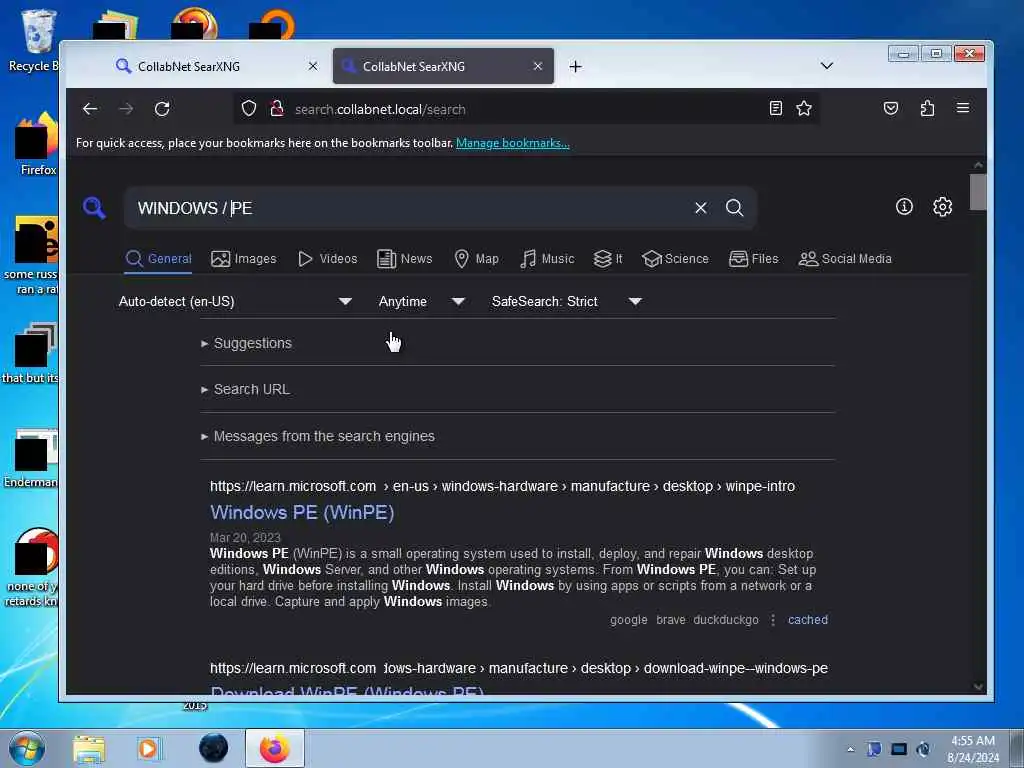1024x768 pixels.
Task: Open the SafeSearch: Strict dropdown
Action: [x=567, y=302]
